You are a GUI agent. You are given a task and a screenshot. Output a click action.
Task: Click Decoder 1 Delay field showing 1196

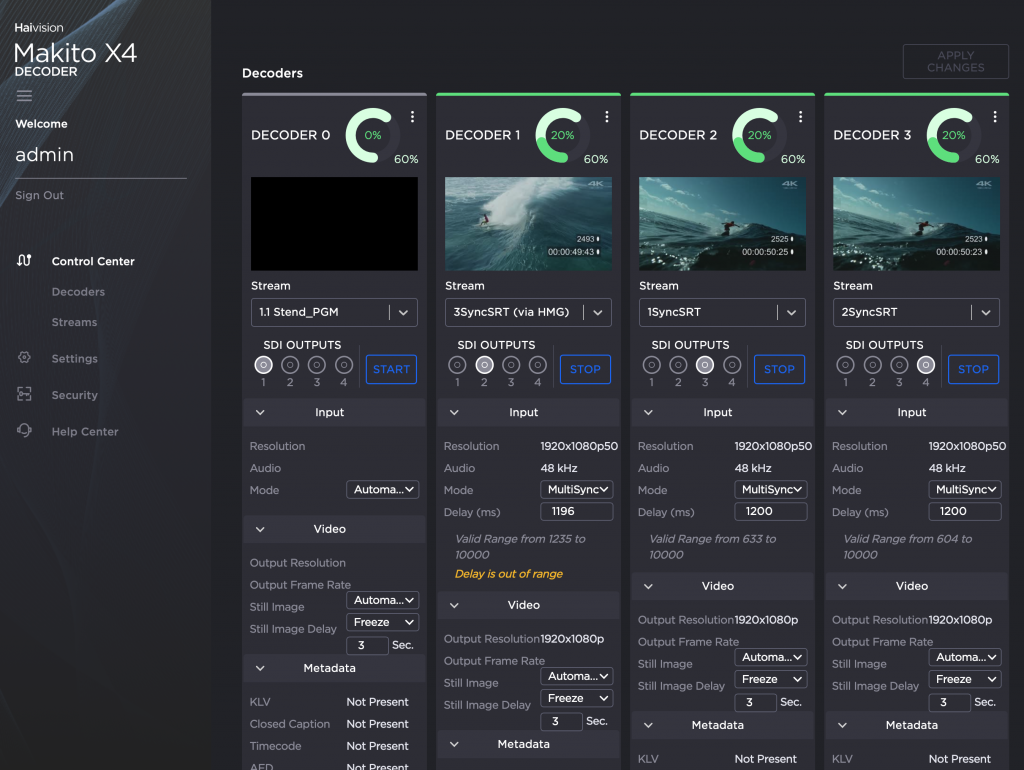(x=577, y=511)
